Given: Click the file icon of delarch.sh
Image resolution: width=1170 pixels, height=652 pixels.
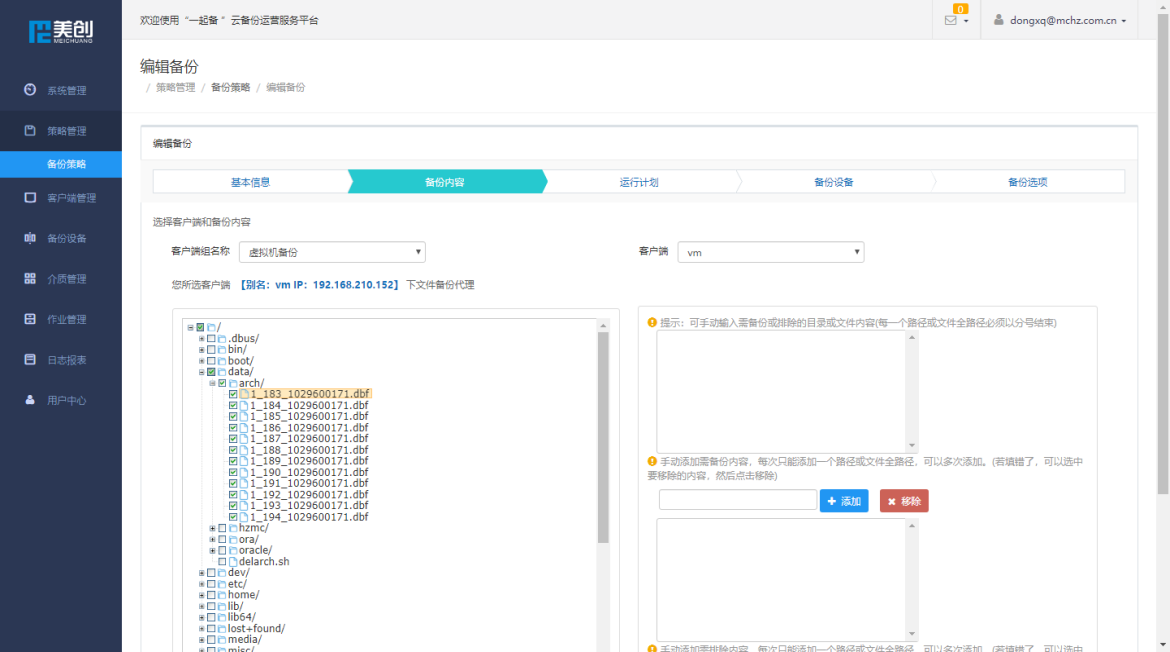Looking at the screenshot, I should coord(233,562).
